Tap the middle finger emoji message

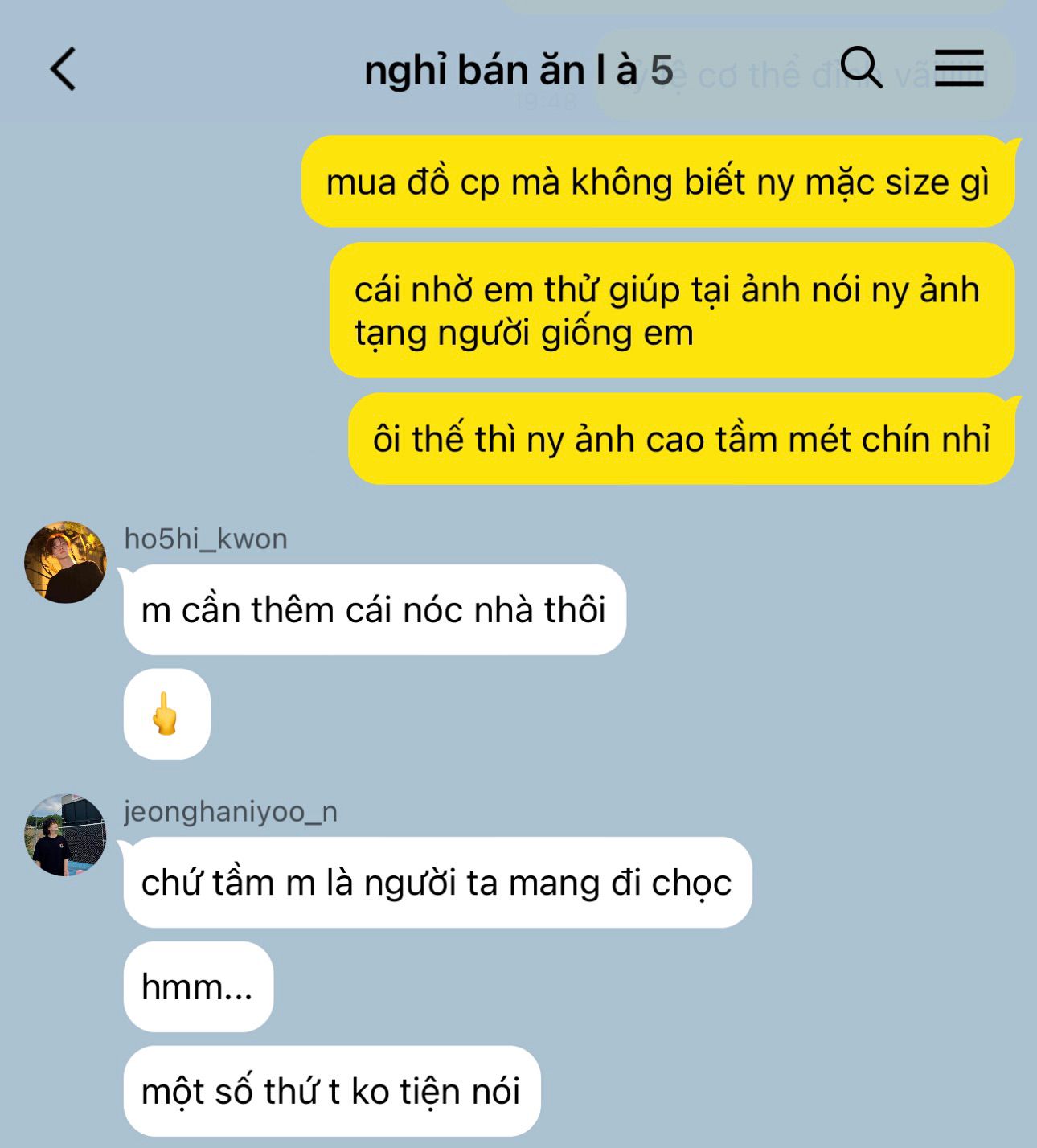(167, 714)
